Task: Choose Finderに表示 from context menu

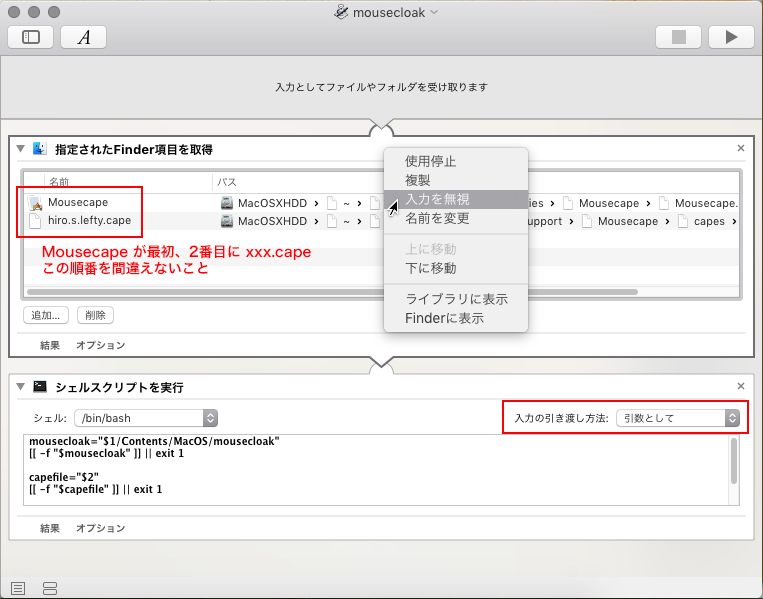Action: [x=455, y=318]
